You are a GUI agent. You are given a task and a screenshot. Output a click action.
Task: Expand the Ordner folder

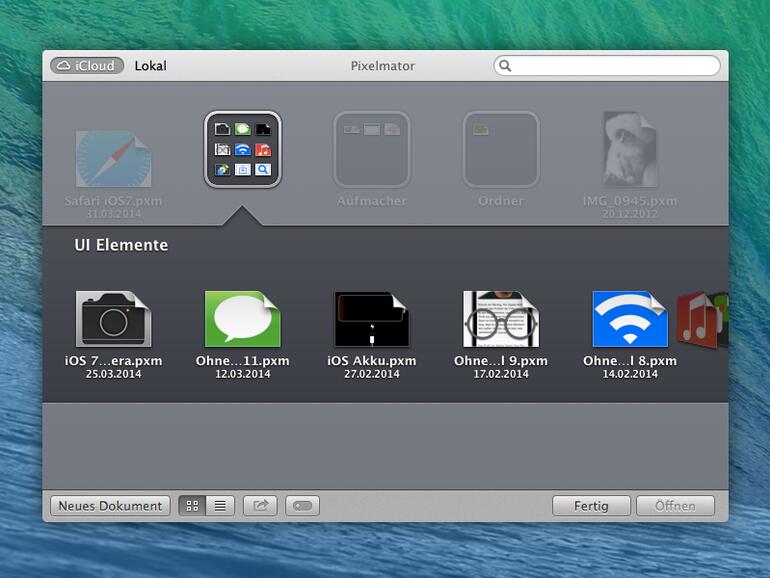pyautogui.click(x=500, y=150)
